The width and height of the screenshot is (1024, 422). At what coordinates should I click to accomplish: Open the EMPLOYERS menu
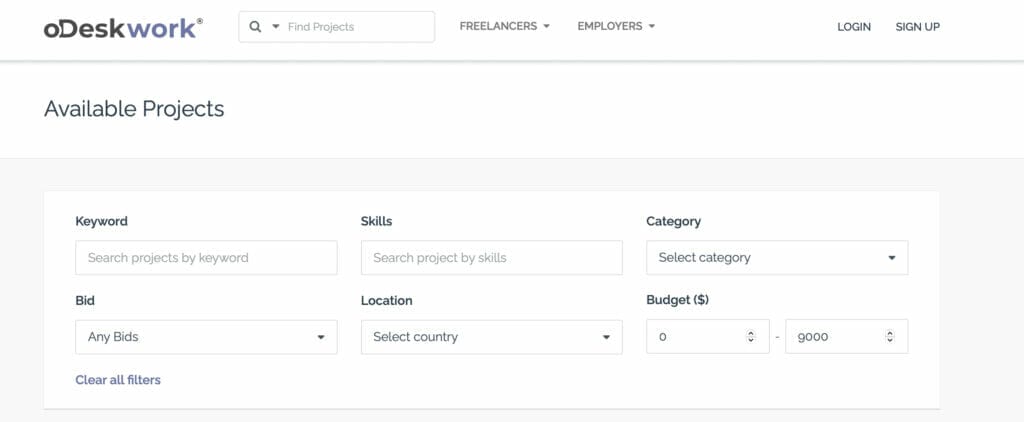coord(616,26)
